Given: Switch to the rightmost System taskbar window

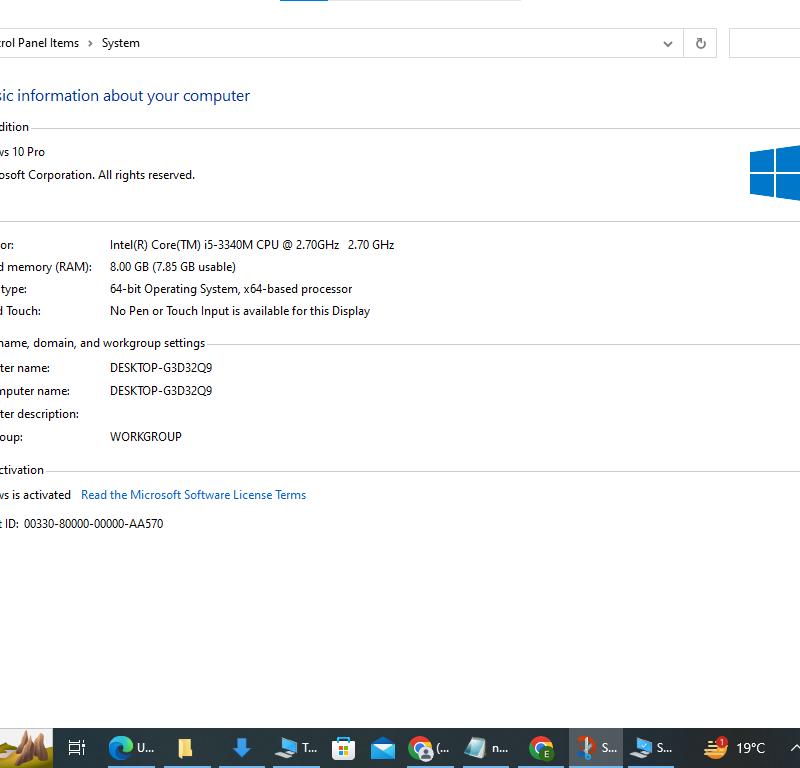Looking at the screenshot, I should (x=651, y=747).
